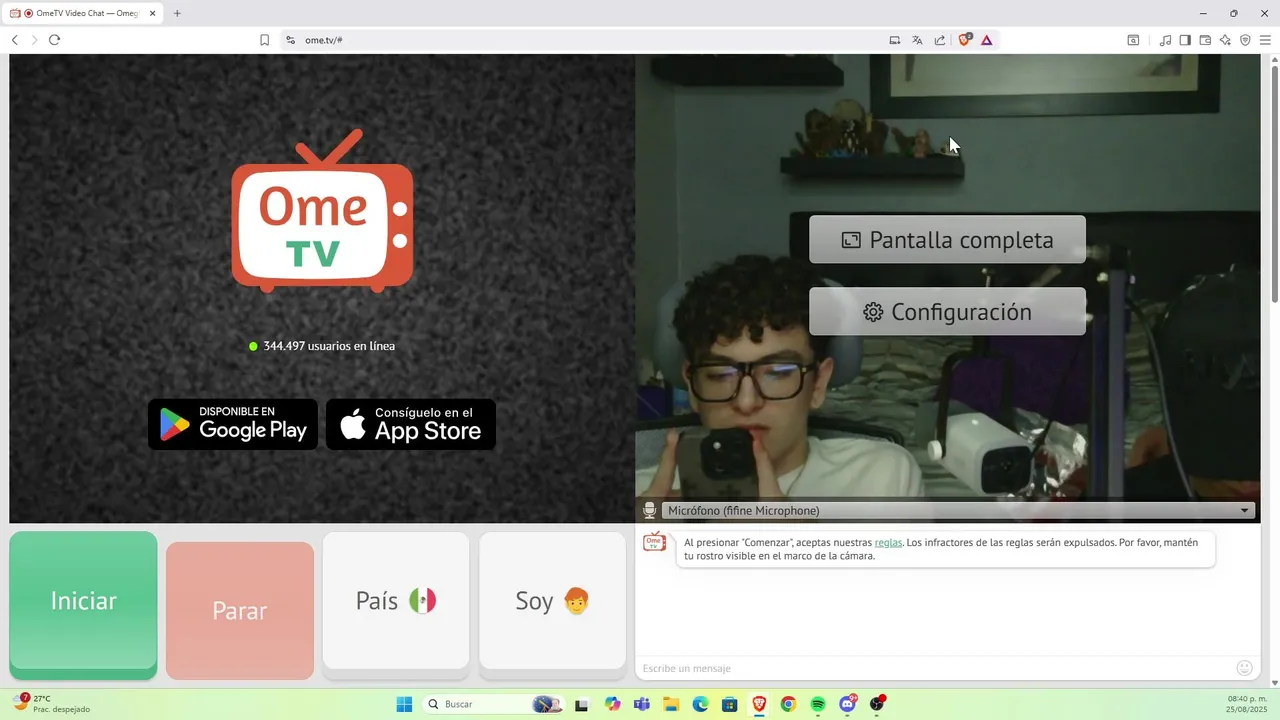Click the Brave icon in taskbar
Screen dimensions: 1280x720
click(x=759, y=704)
